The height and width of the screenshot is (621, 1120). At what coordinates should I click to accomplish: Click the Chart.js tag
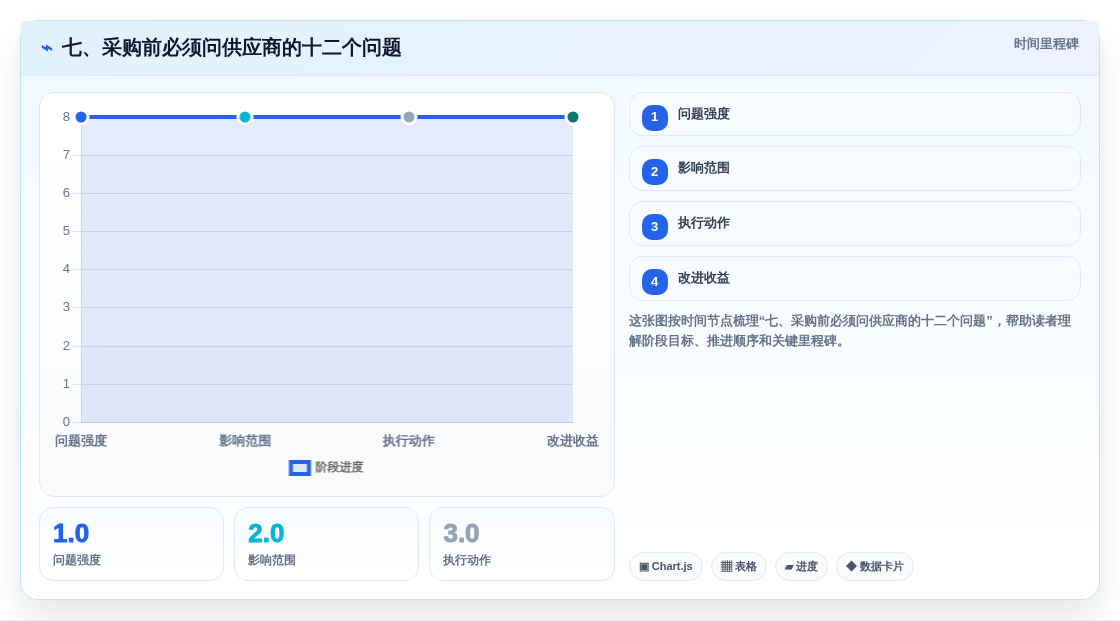666,567
